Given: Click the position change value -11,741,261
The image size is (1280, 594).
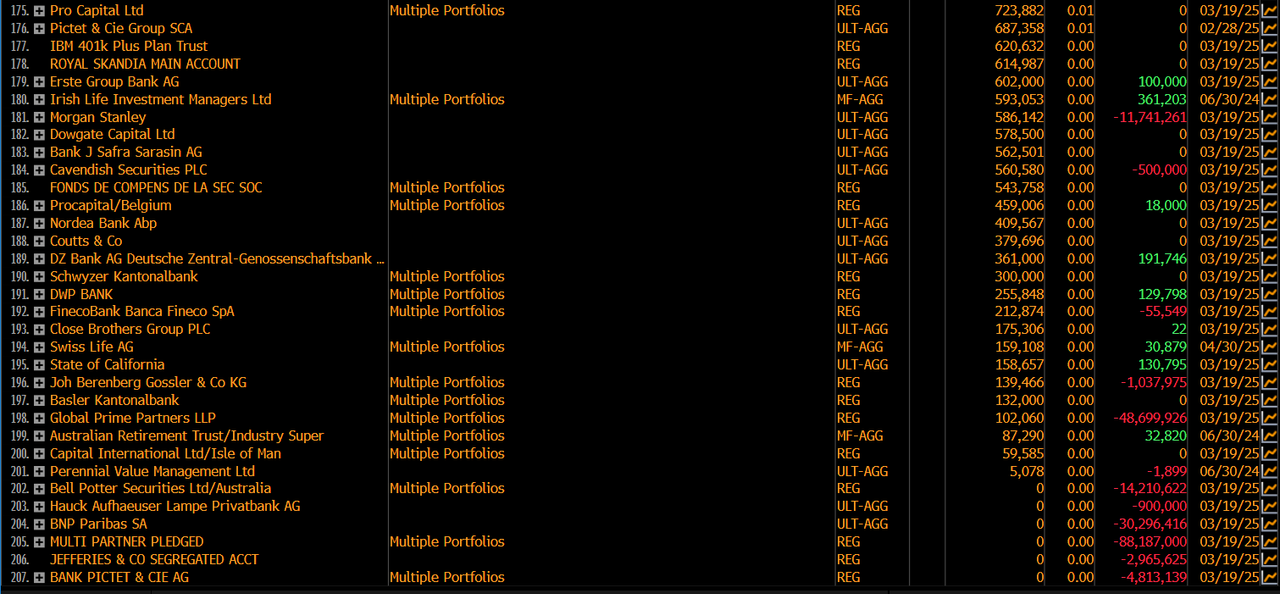Looking at the screenshot, I should 1150,118.
